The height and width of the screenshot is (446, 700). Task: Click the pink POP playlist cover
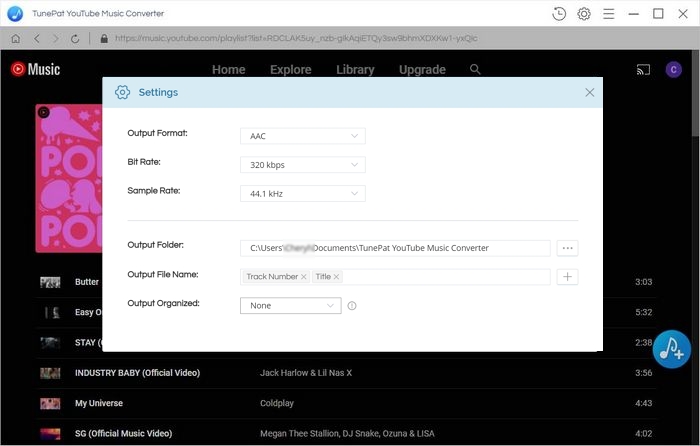pos(69,179)
